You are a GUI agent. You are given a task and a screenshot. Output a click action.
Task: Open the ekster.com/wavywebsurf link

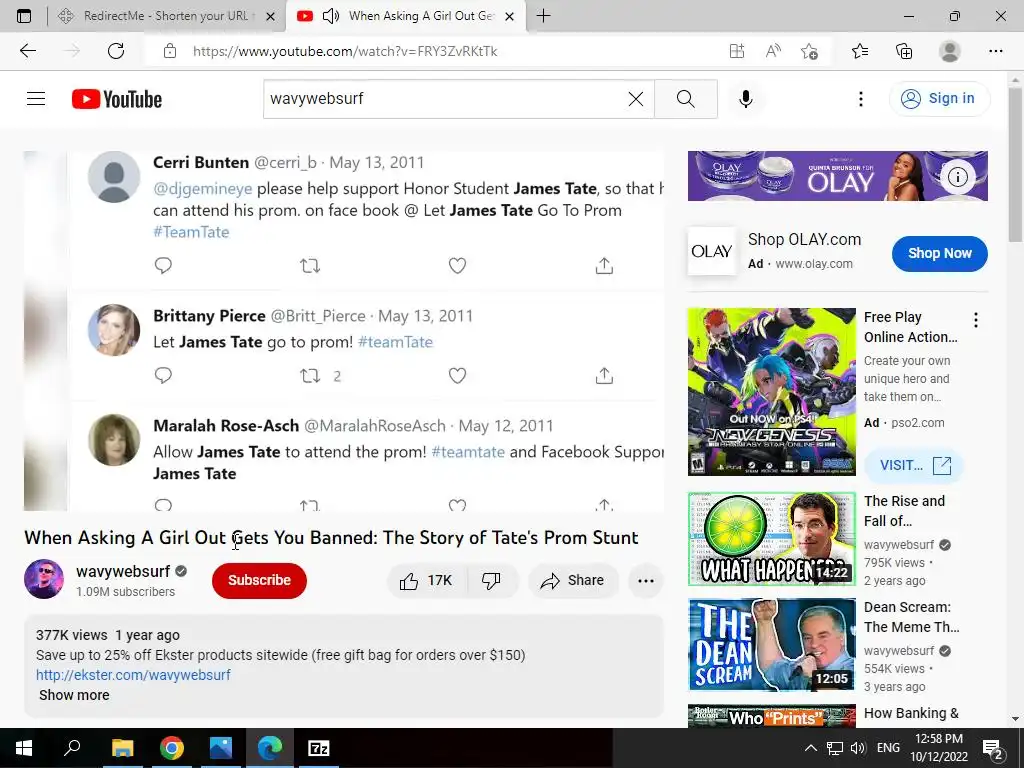[133, 675]
